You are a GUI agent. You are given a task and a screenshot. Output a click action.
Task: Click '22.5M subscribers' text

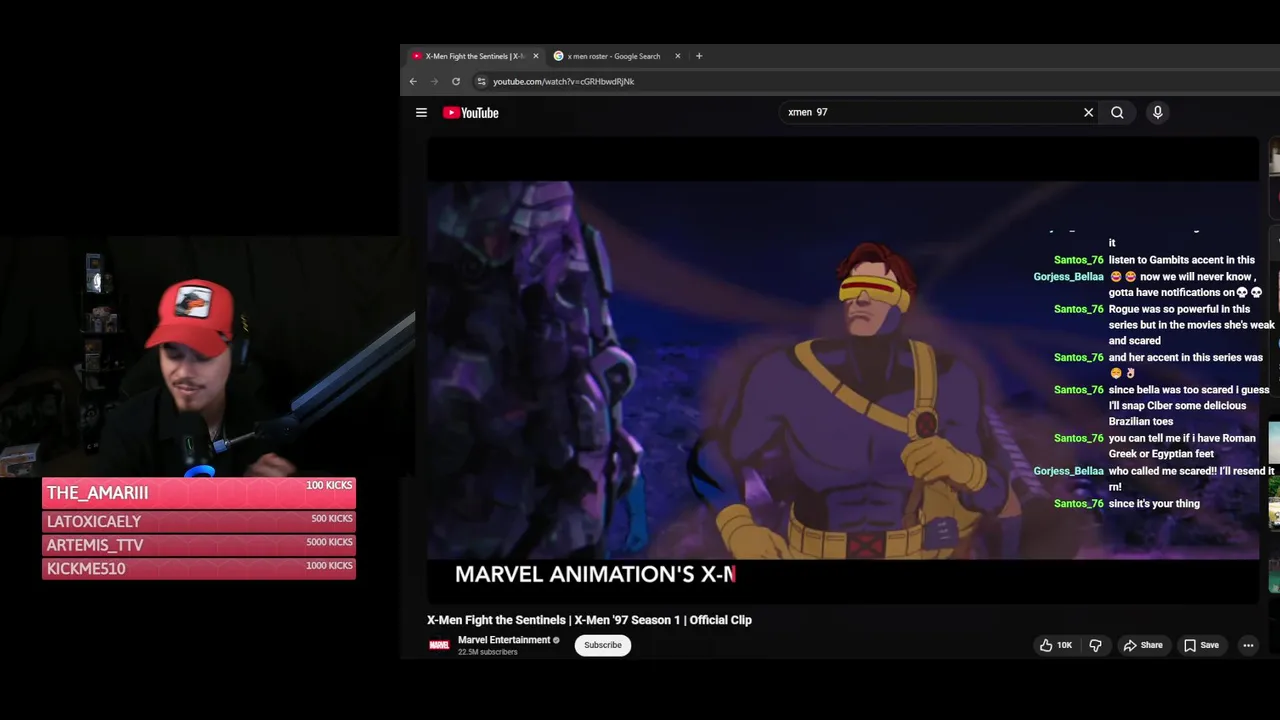(488, 652)
